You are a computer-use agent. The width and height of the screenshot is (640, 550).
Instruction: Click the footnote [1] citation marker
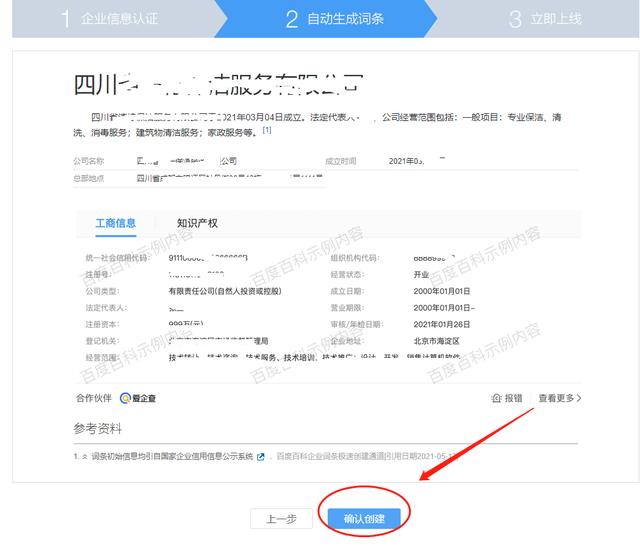pyautogui.click(x=267, y=131)
